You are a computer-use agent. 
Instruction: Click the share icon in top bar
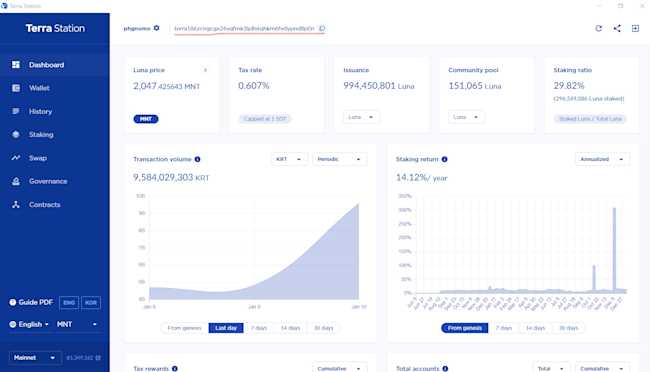coord(617,28)
